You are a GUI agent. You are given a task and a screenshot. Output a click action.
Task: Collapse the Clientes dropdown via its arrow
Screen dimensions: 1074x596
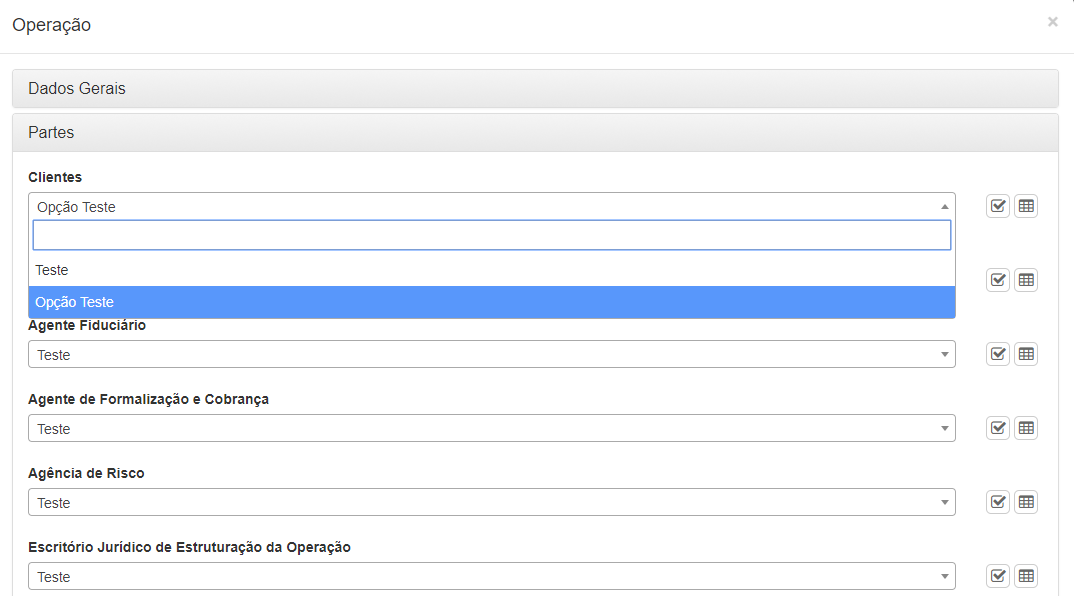point(944,206)
